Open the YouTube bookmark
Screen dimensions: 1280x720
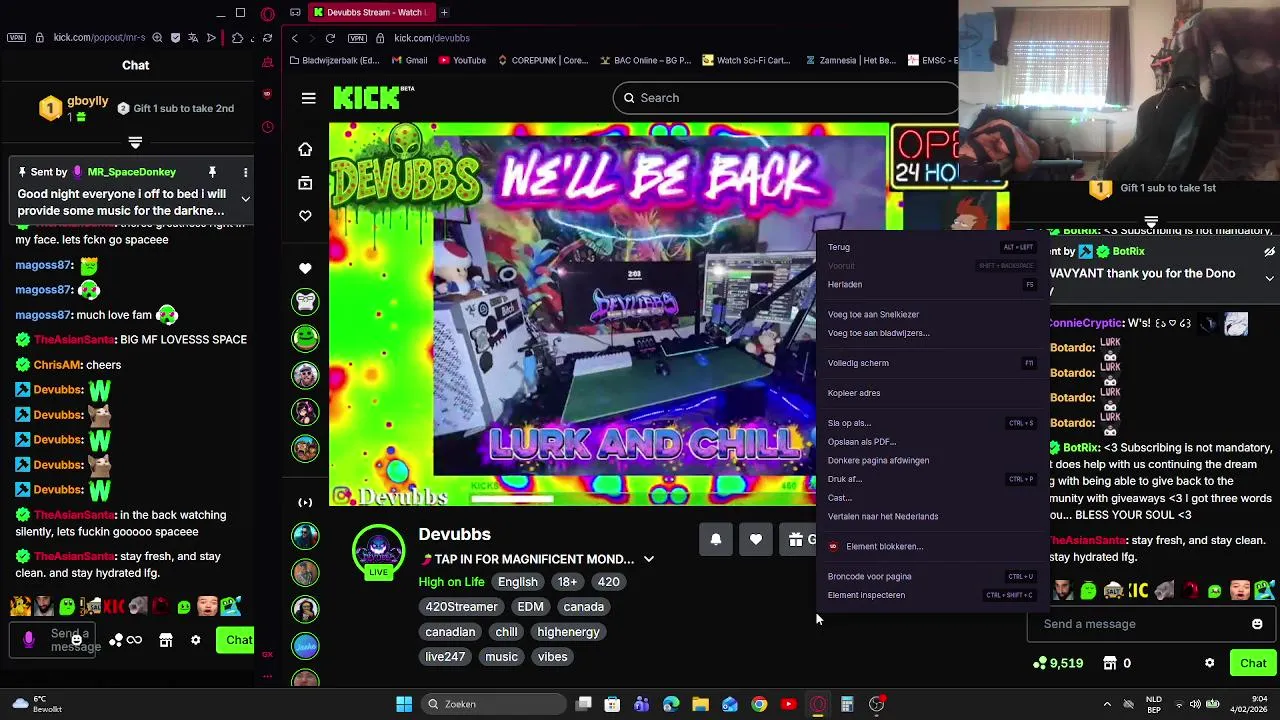462,60
